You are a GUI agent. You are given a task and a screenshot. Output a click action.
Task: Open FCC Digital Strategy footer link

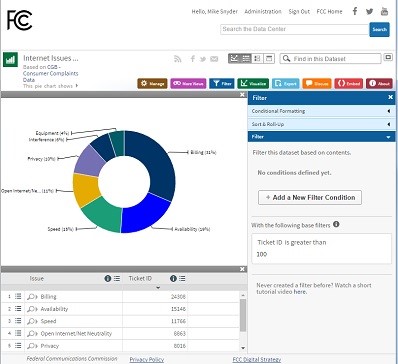point(257,359)
